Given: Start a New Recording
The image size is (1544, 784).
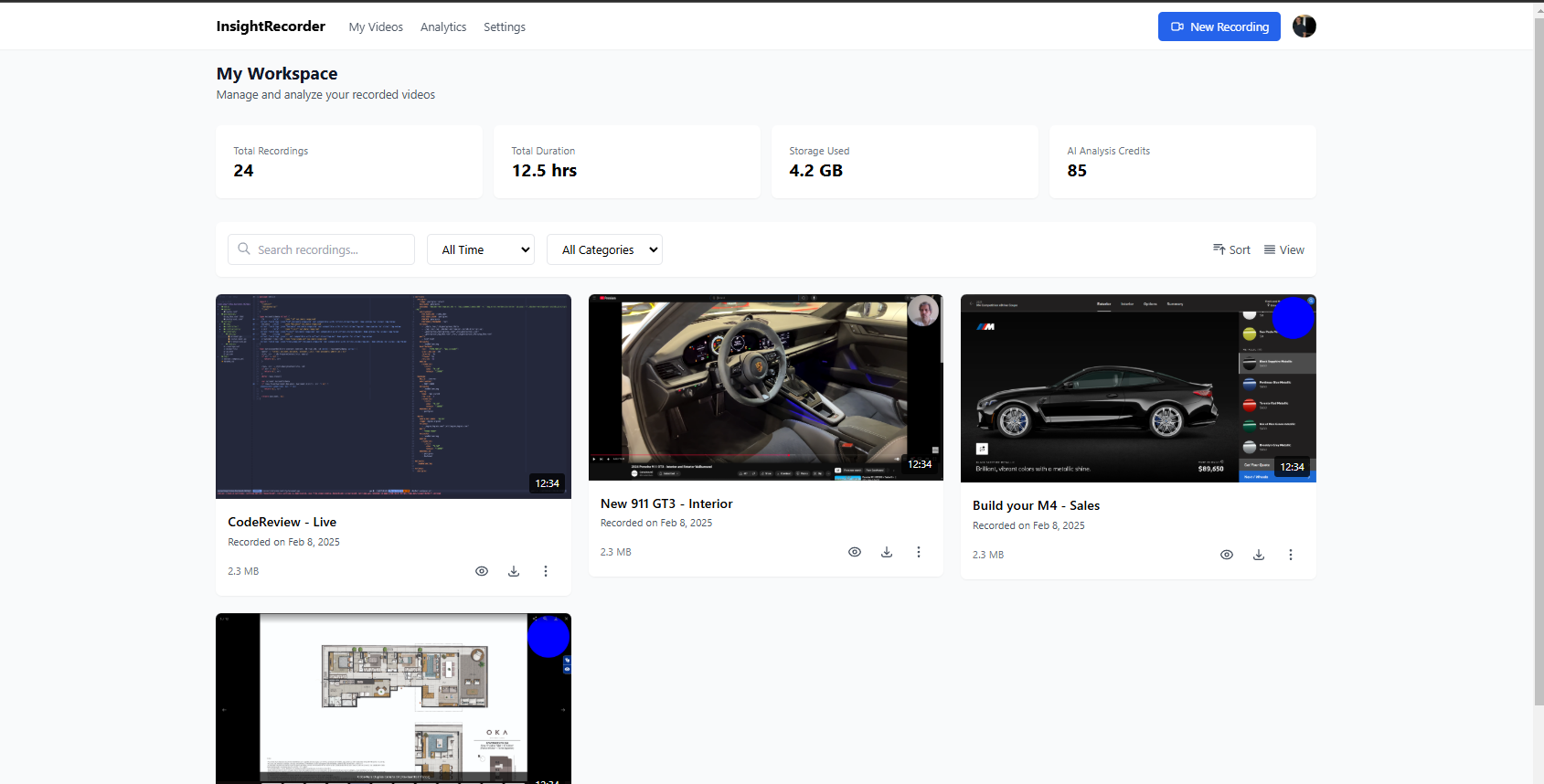Looking at the screenshot, I should [1219, 26].
